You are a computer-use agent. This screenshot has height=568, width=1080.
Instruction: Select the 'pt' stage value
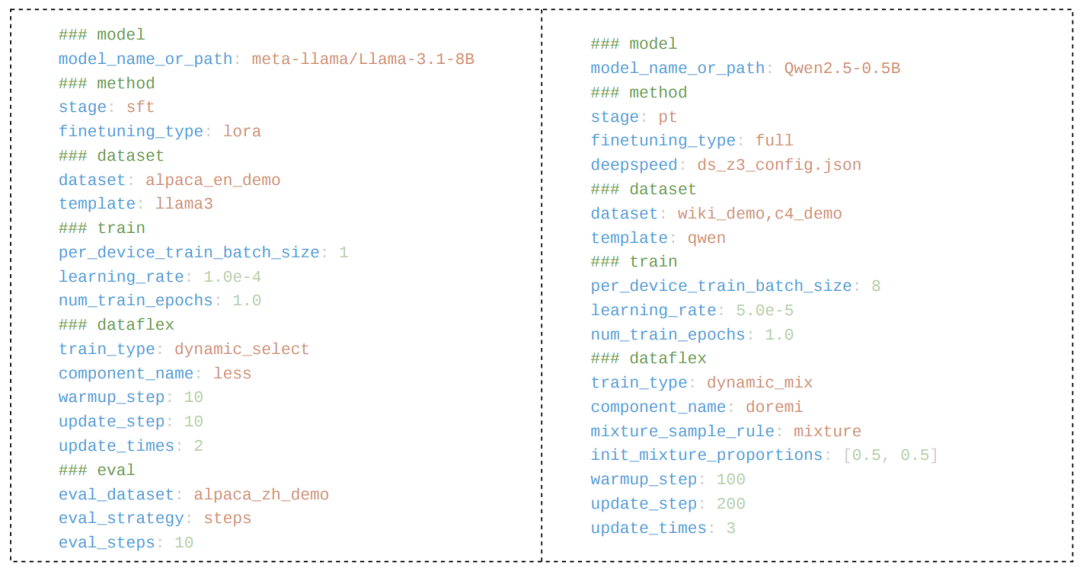tap(667, 117)
